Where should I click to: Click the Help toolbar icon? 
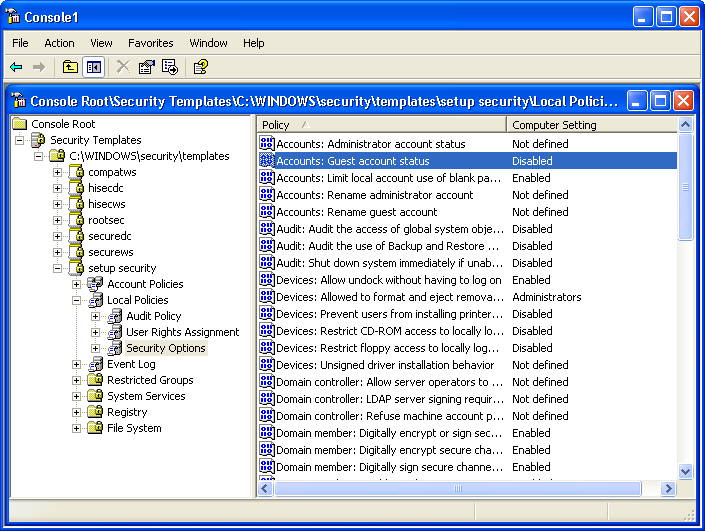(x=200, y=67)
